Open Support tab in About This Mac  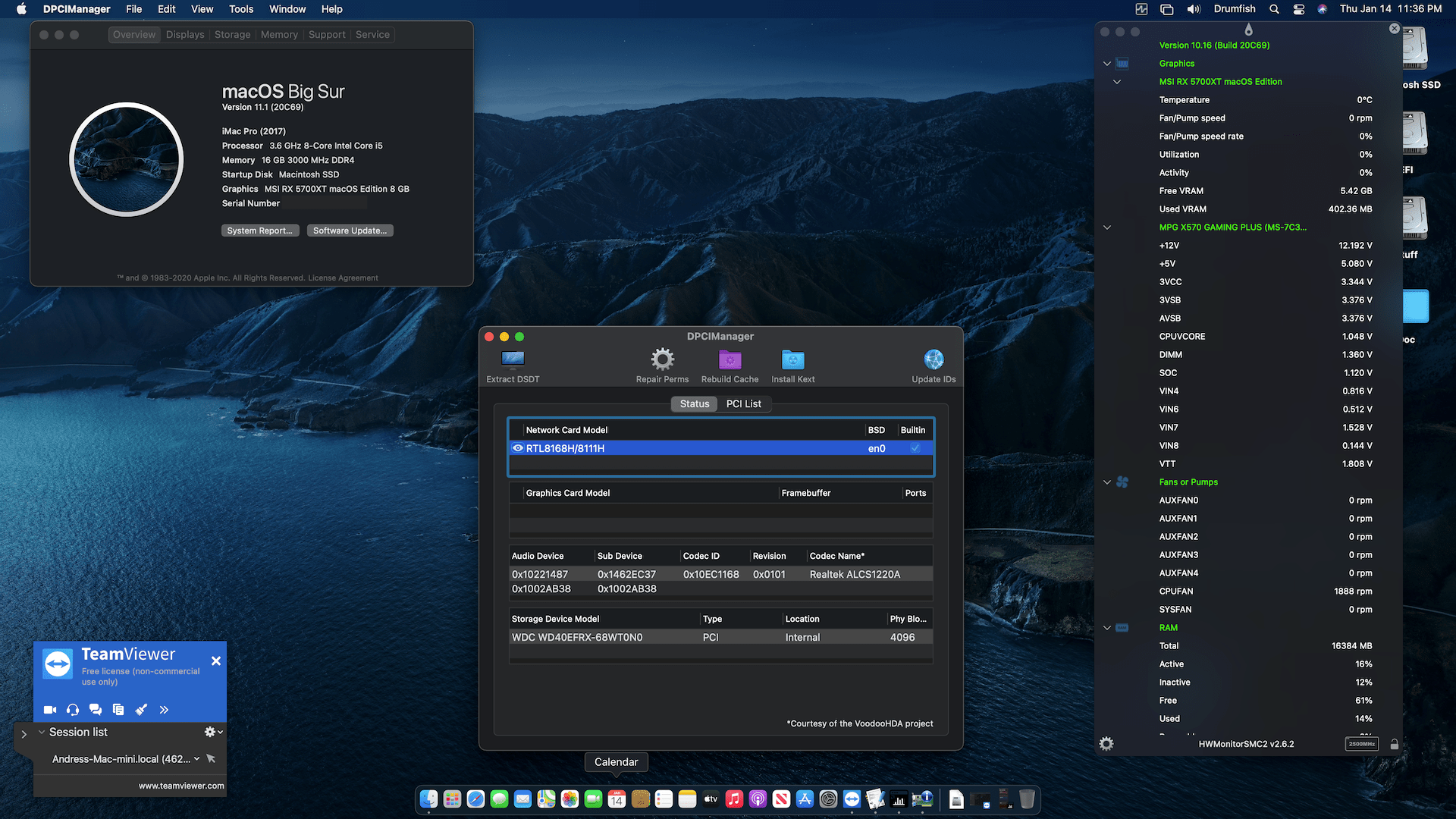pos(327,35)
